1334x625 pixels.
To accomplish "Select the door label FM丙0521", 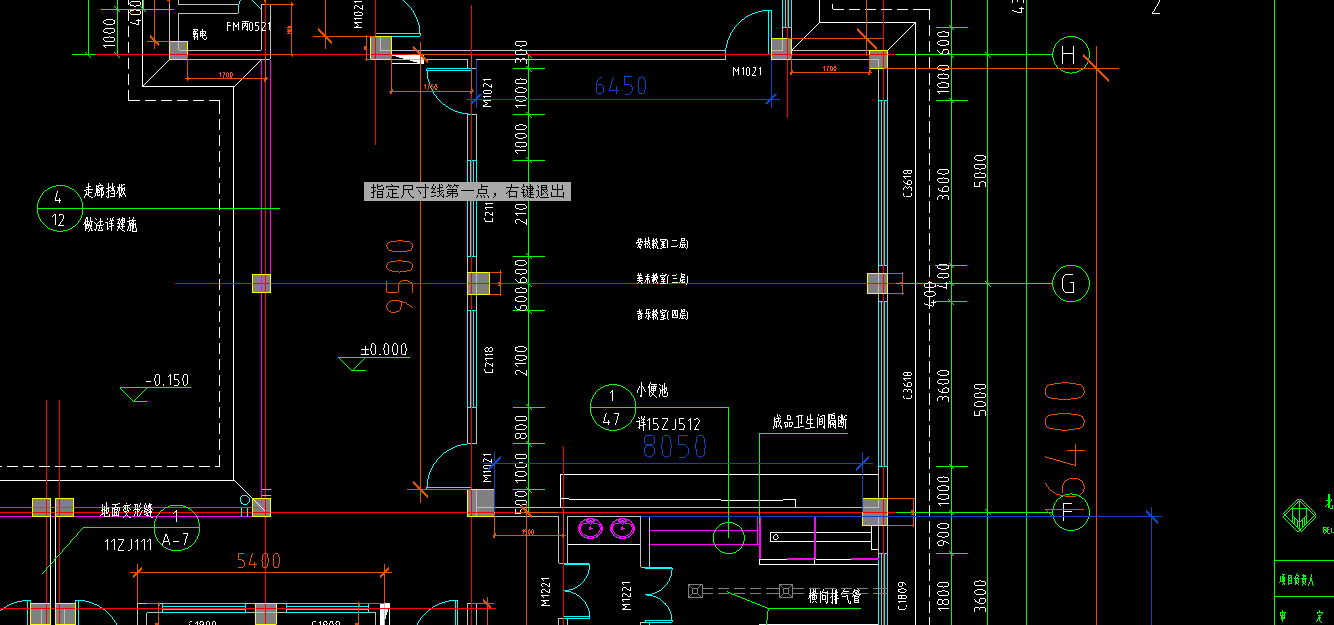I will [248, 25].
